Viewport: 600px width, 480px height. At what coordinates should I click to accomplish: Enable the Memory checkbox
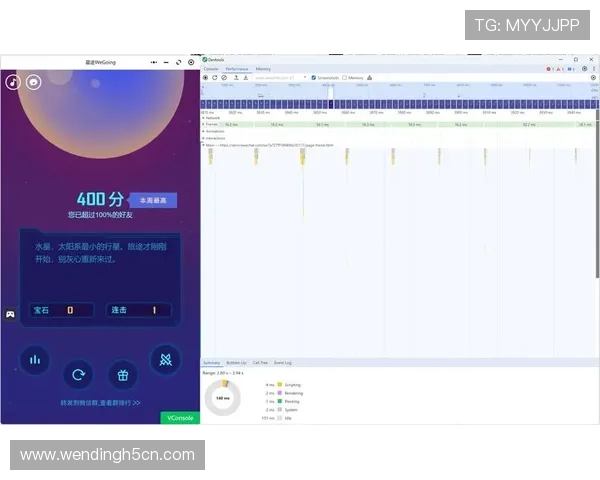[345, 77]
